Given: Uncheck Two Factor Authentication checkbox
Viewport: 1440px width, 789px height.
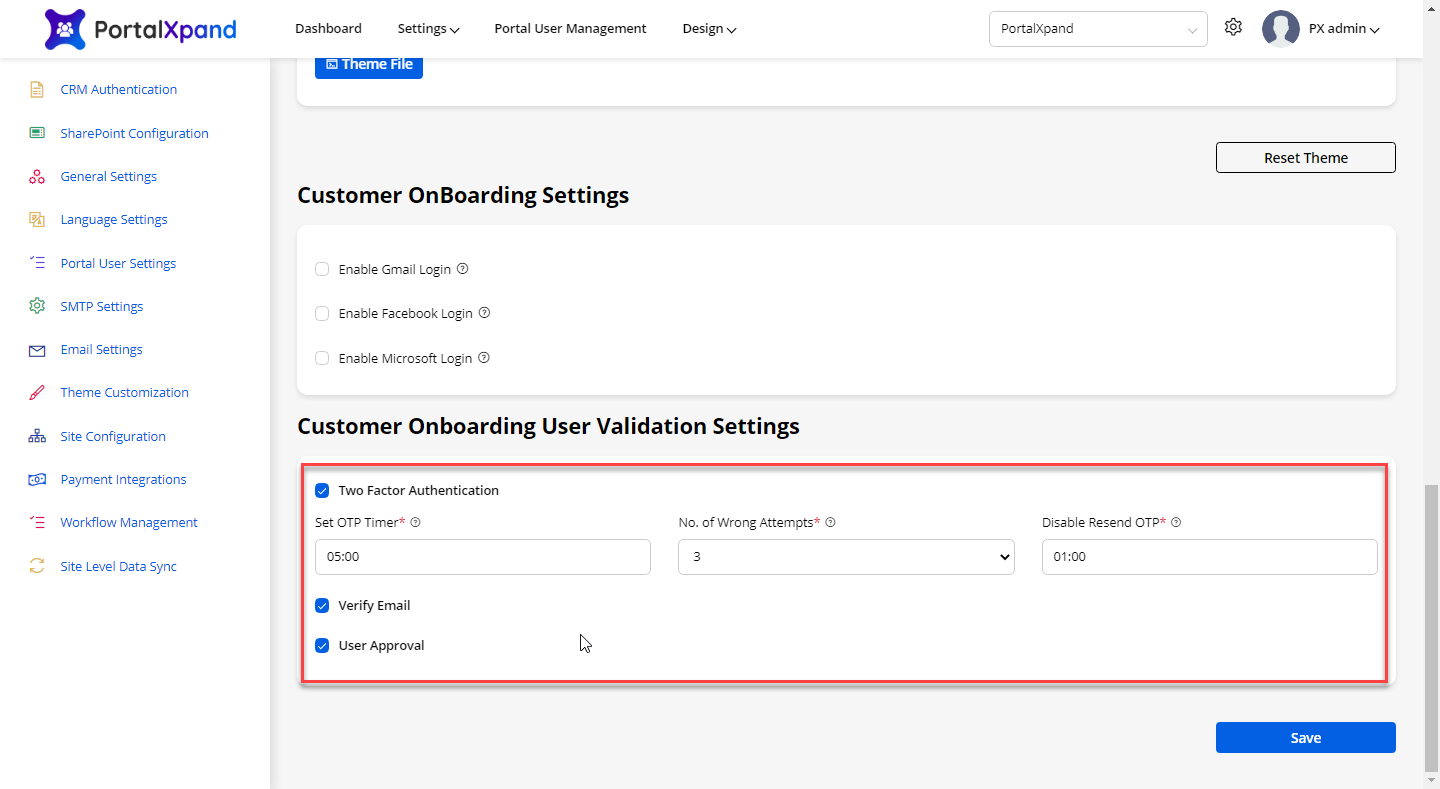Looking at the screenshot, I should 322,490.
